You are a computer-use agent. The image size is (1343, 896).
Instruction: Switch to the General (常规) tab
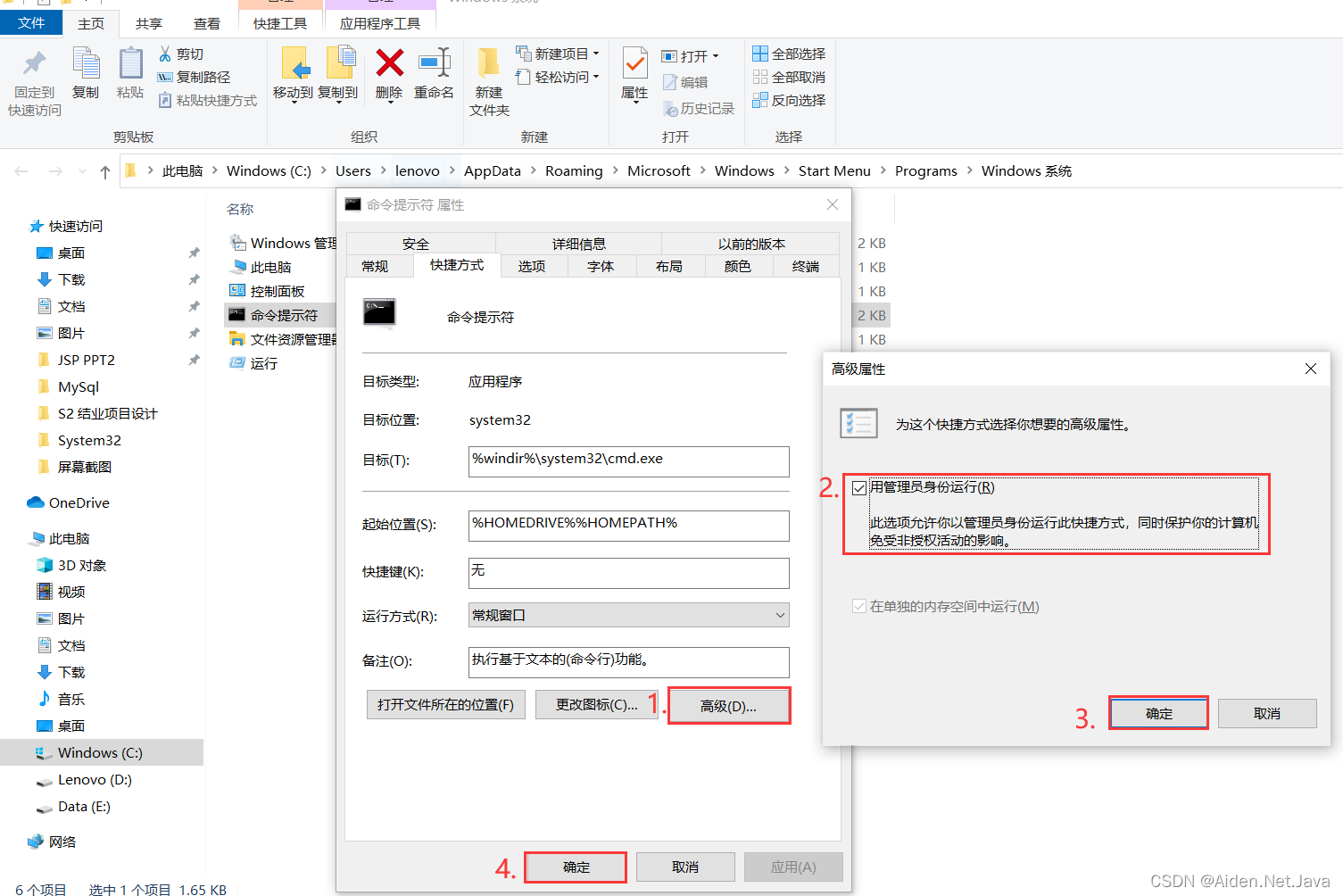click(x=375, y=266)
